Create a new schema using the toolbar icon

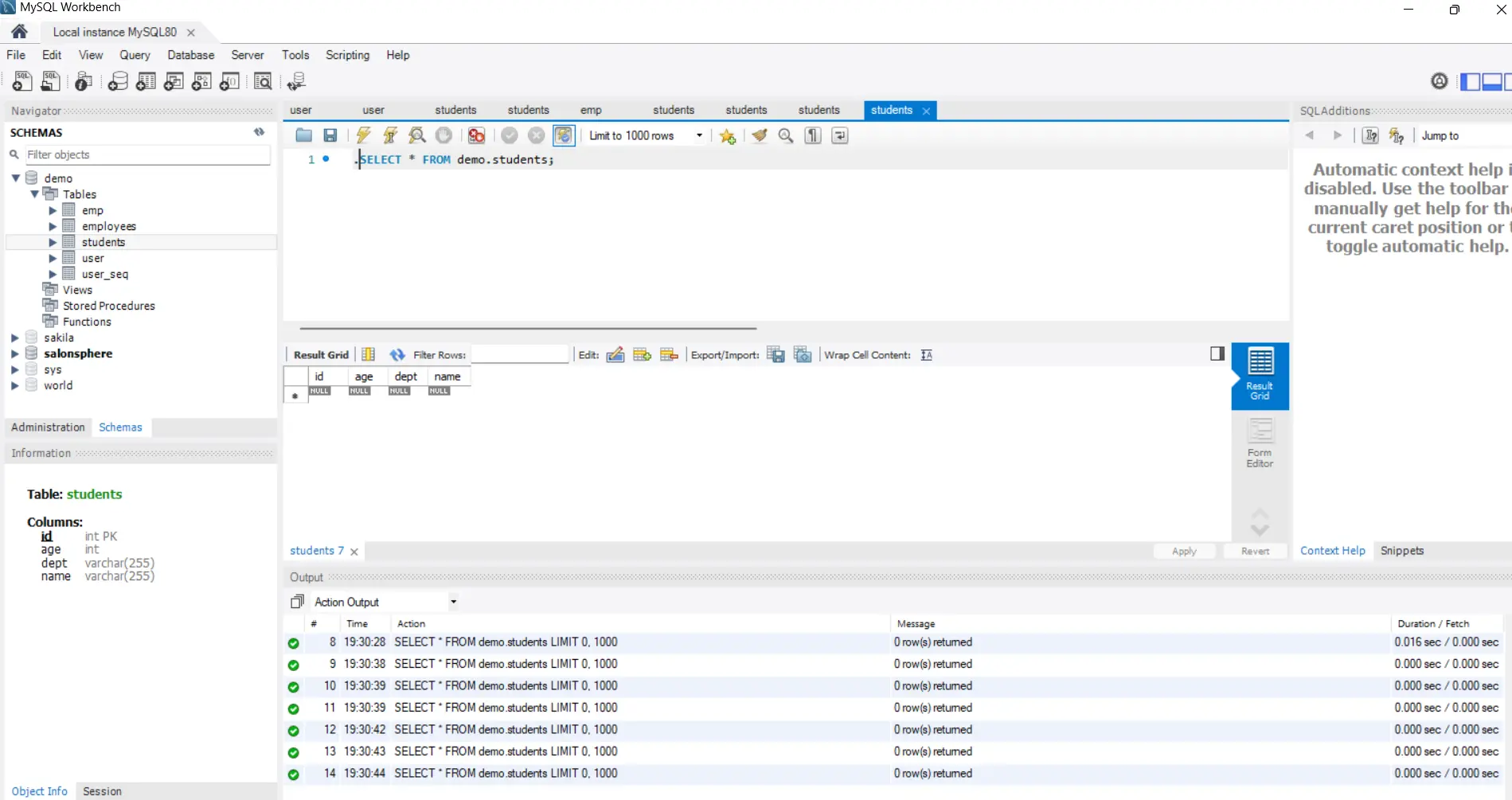(x=118, y=81)
